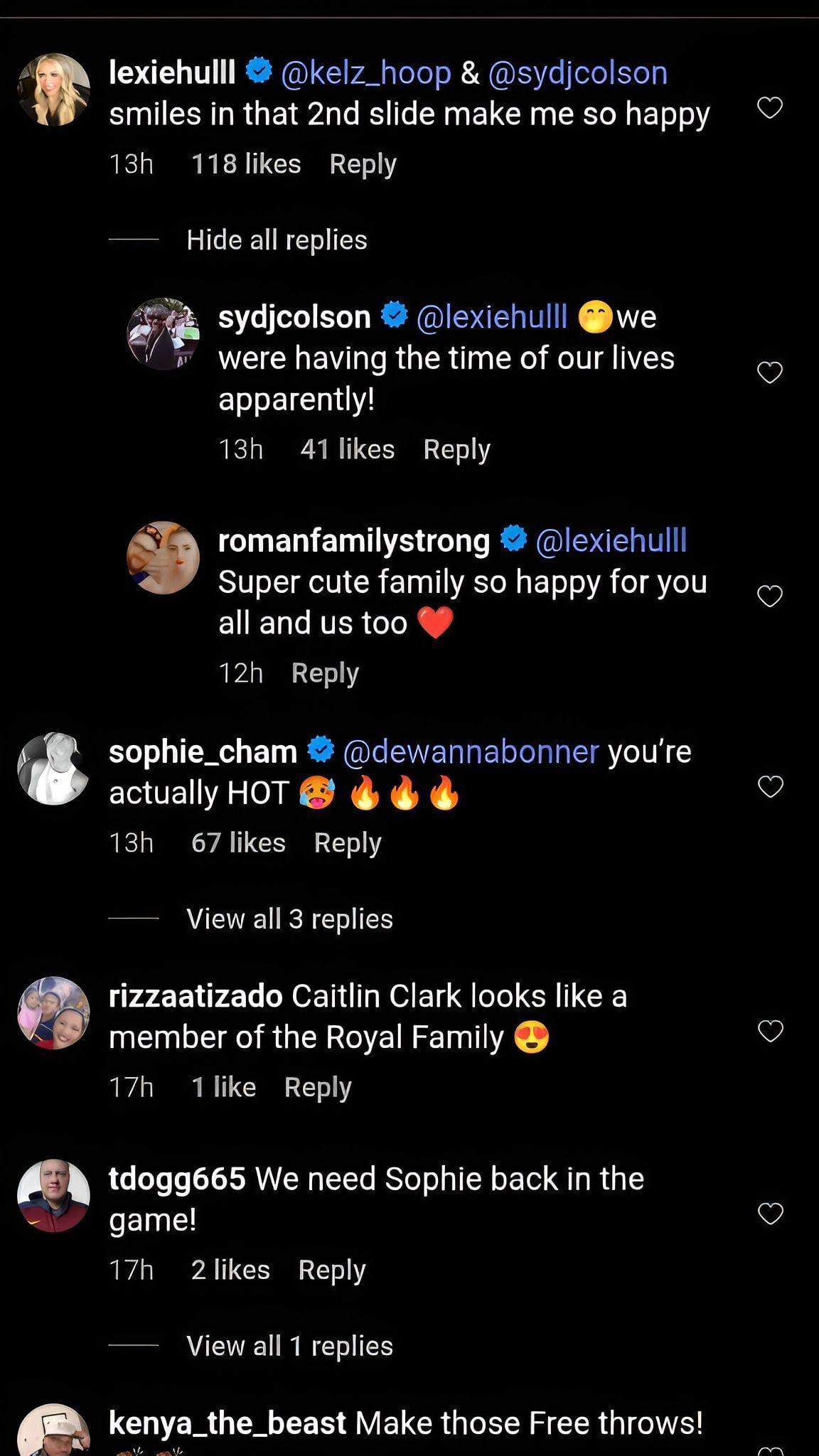Viewport: 819px width, 1456px height.
Task: Open lexiehulll's profile picture
Action: click(53, 90)
